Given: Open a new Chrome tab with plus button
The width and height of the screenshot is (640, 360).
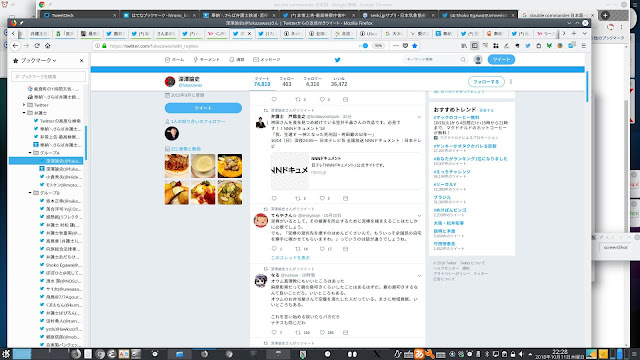Looking at the screenshot, I should pos(605,15).
